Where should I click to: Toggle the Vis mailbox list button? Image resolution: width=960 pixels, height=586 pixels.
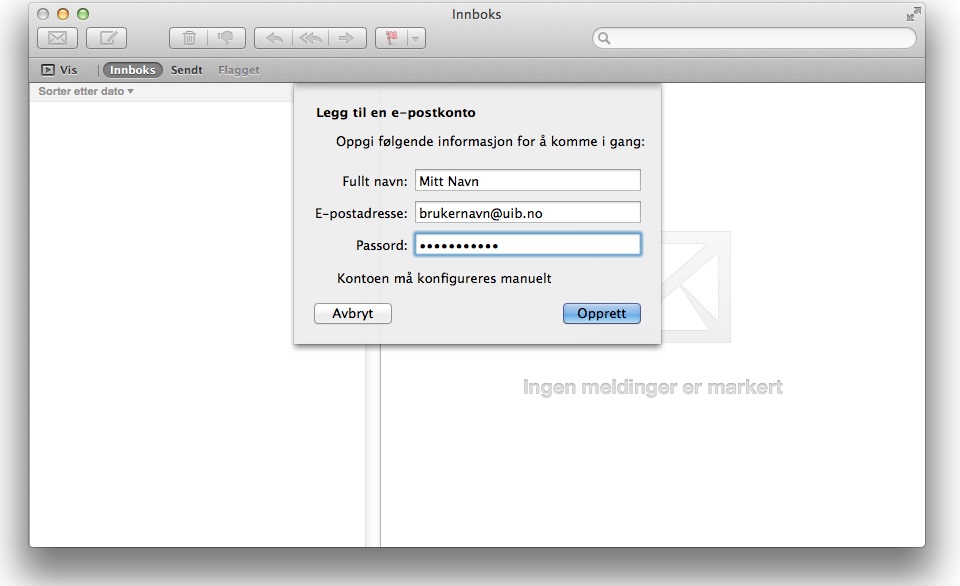click(x=59, y=70)
